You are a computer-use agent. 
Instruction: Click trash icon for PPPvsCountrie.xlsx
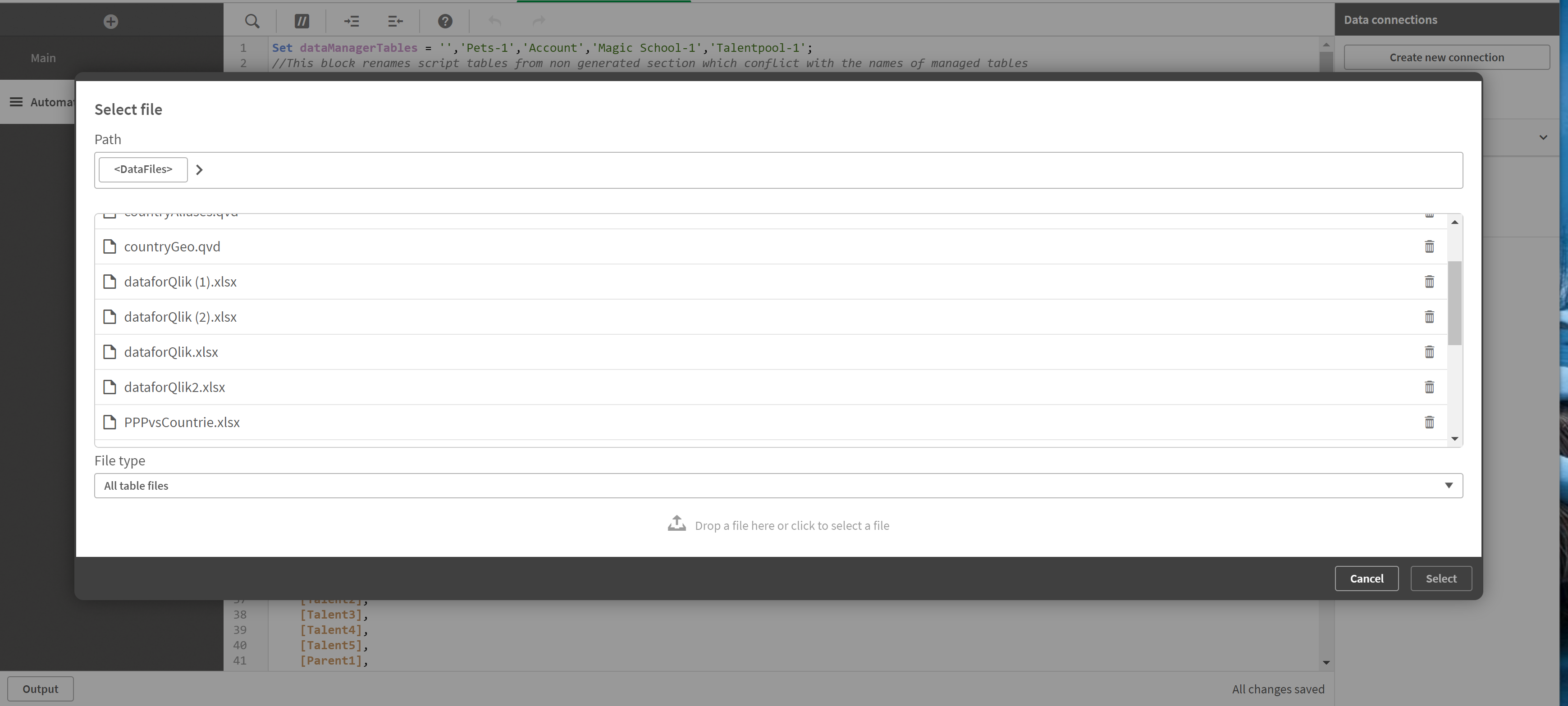(1429, 422)
